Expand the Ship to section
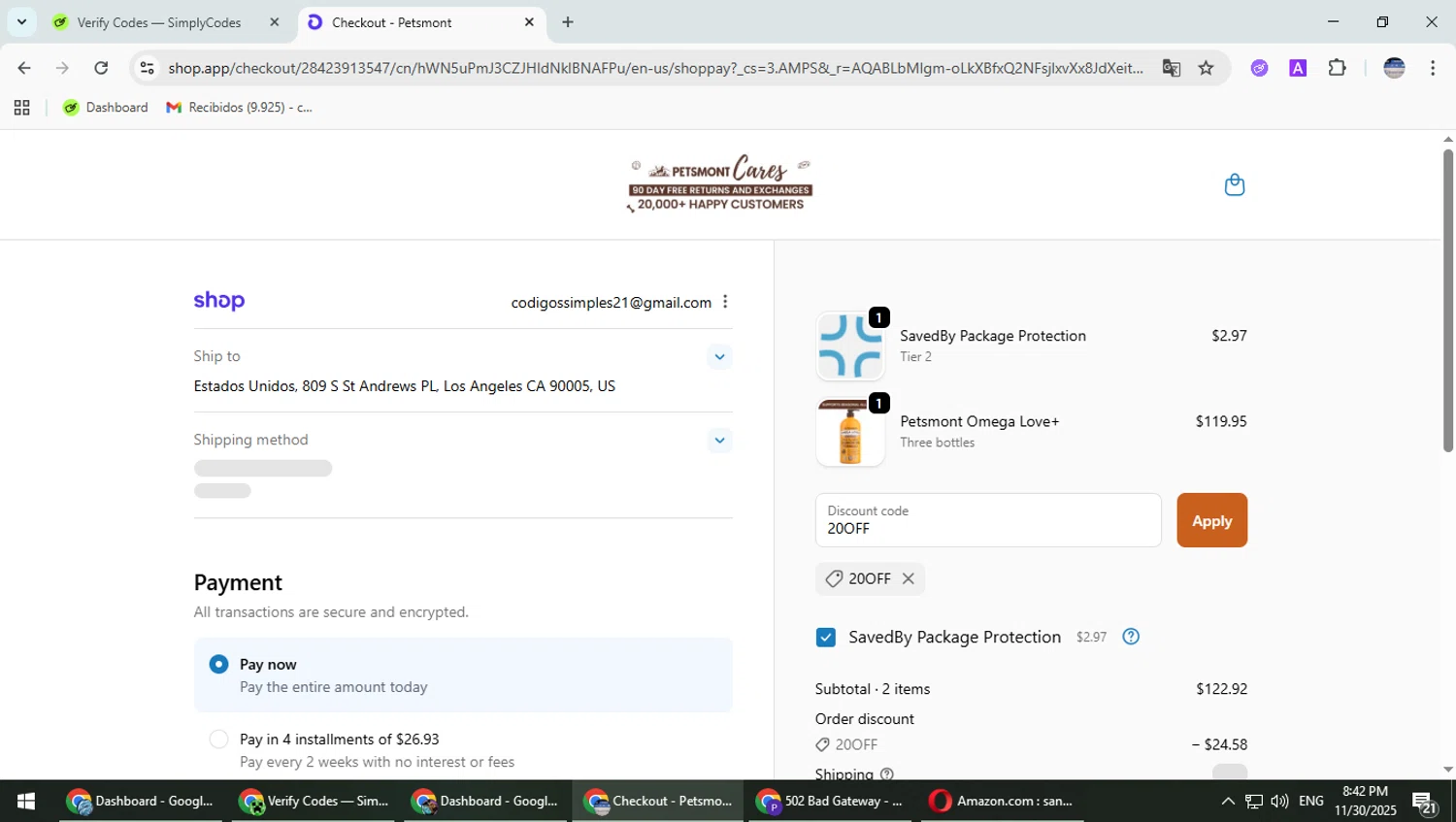 coord(719,357)
